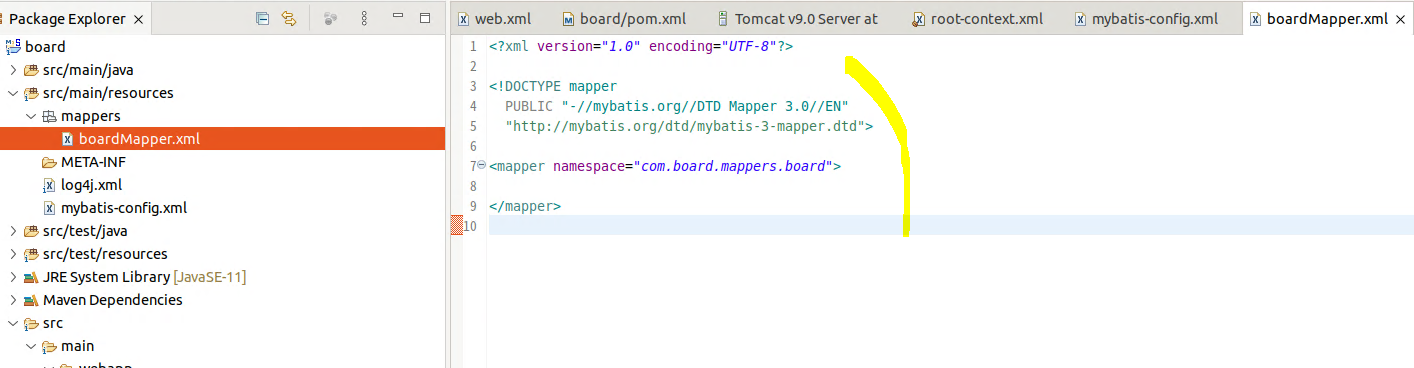The height and width of the screenshot is (368, 1414).
Task: Click the Maven Dependencies library icon
Action: click(x=31, y=300)
